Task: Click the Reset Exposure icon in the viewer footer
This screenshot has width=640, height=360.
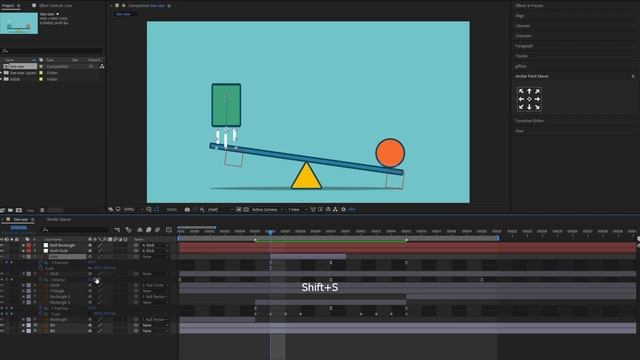Action: tap(343, 209)
